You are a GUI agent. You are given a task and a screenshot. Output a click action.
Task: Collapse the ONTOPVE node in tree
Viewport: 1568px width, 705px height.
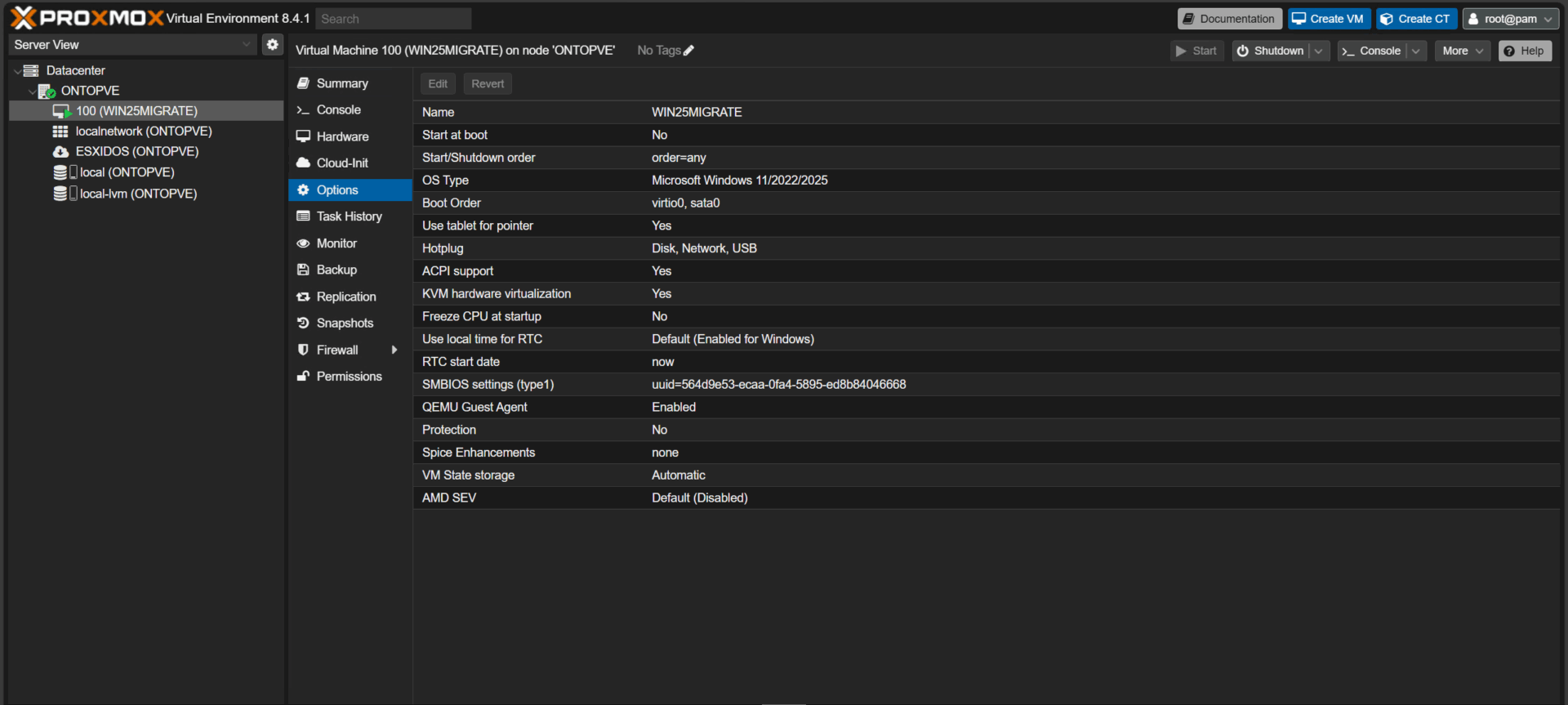32,91
